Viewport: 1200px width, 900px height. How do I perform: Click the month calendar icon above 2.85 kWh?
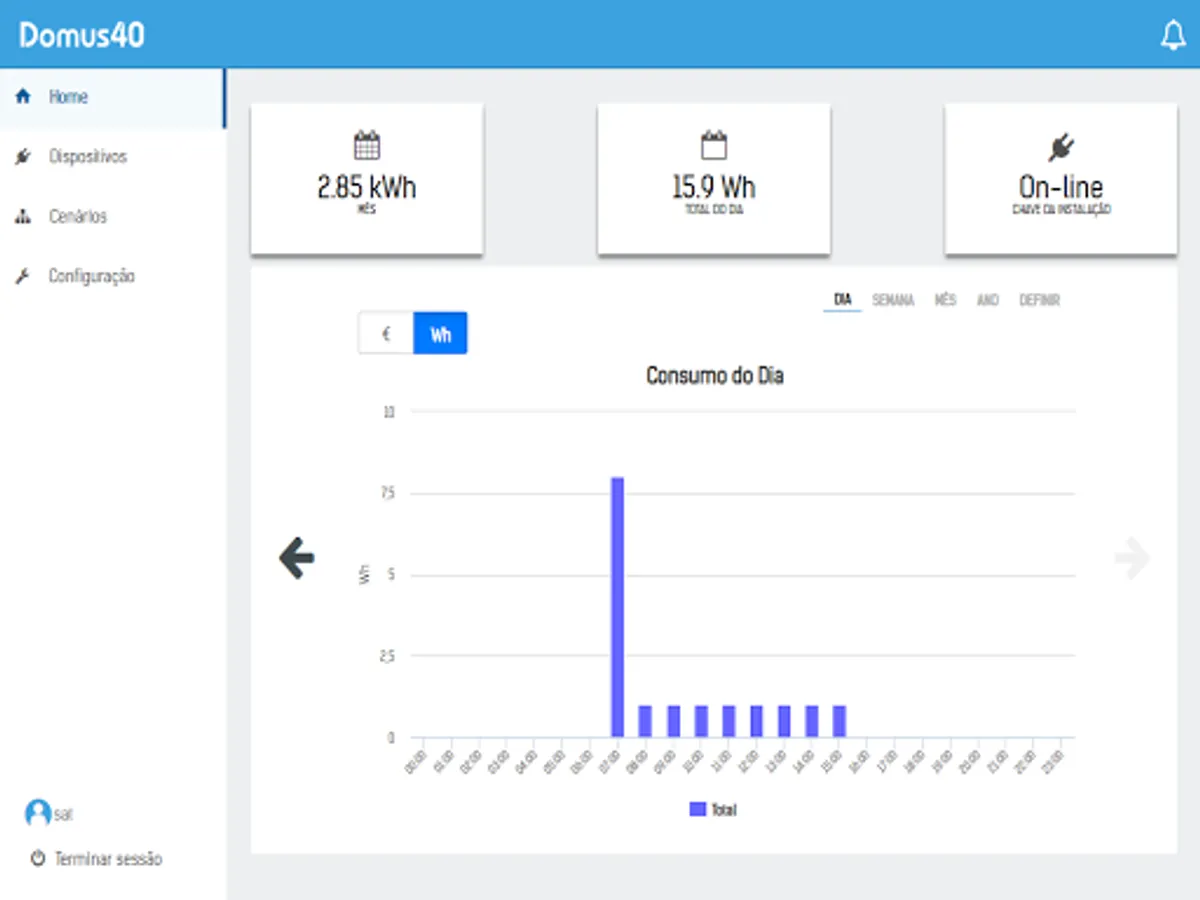[x=367, y=146]
